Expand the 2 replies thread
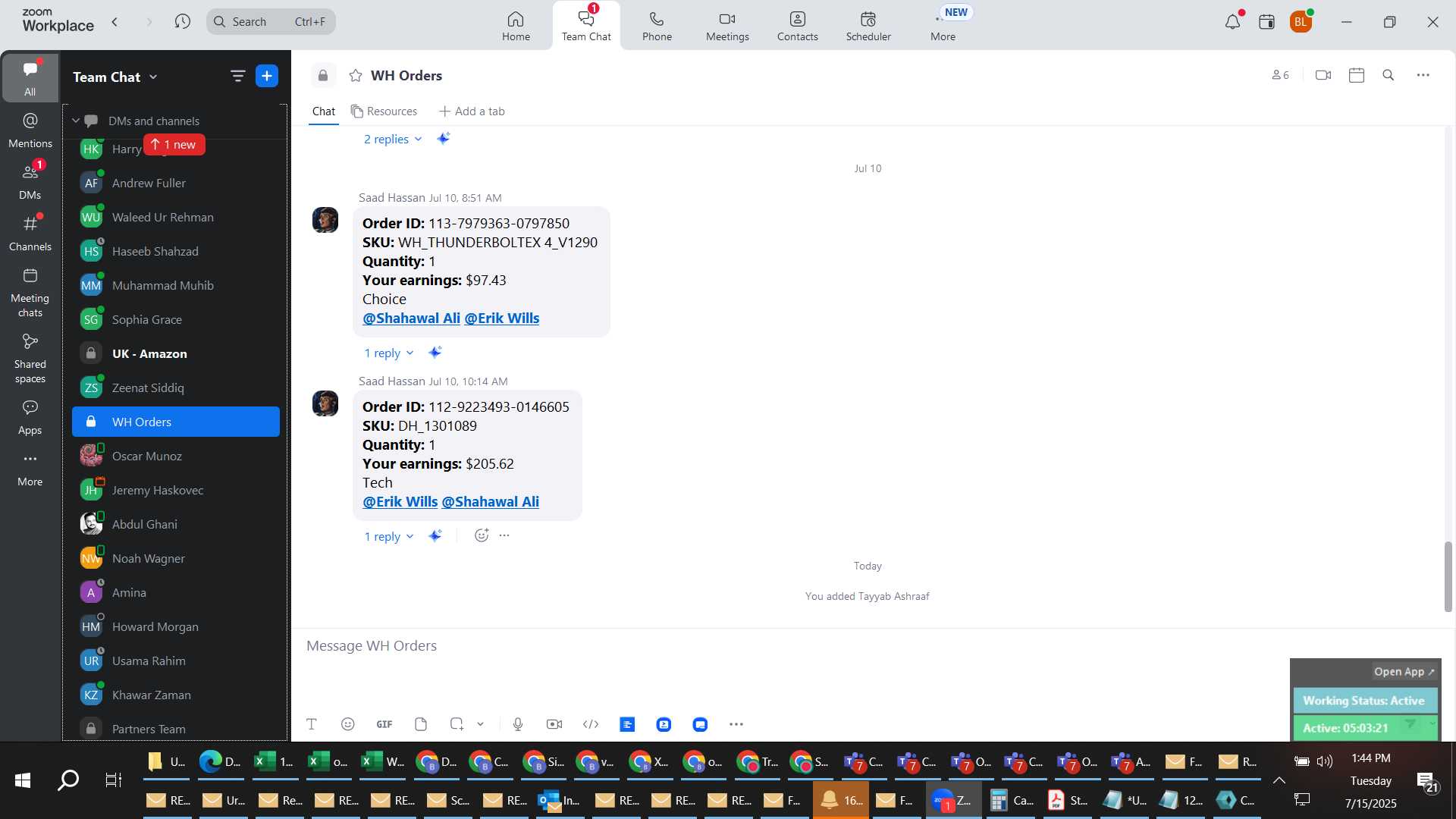Viewport: 1456px width, 819px height. click(393, 139)
